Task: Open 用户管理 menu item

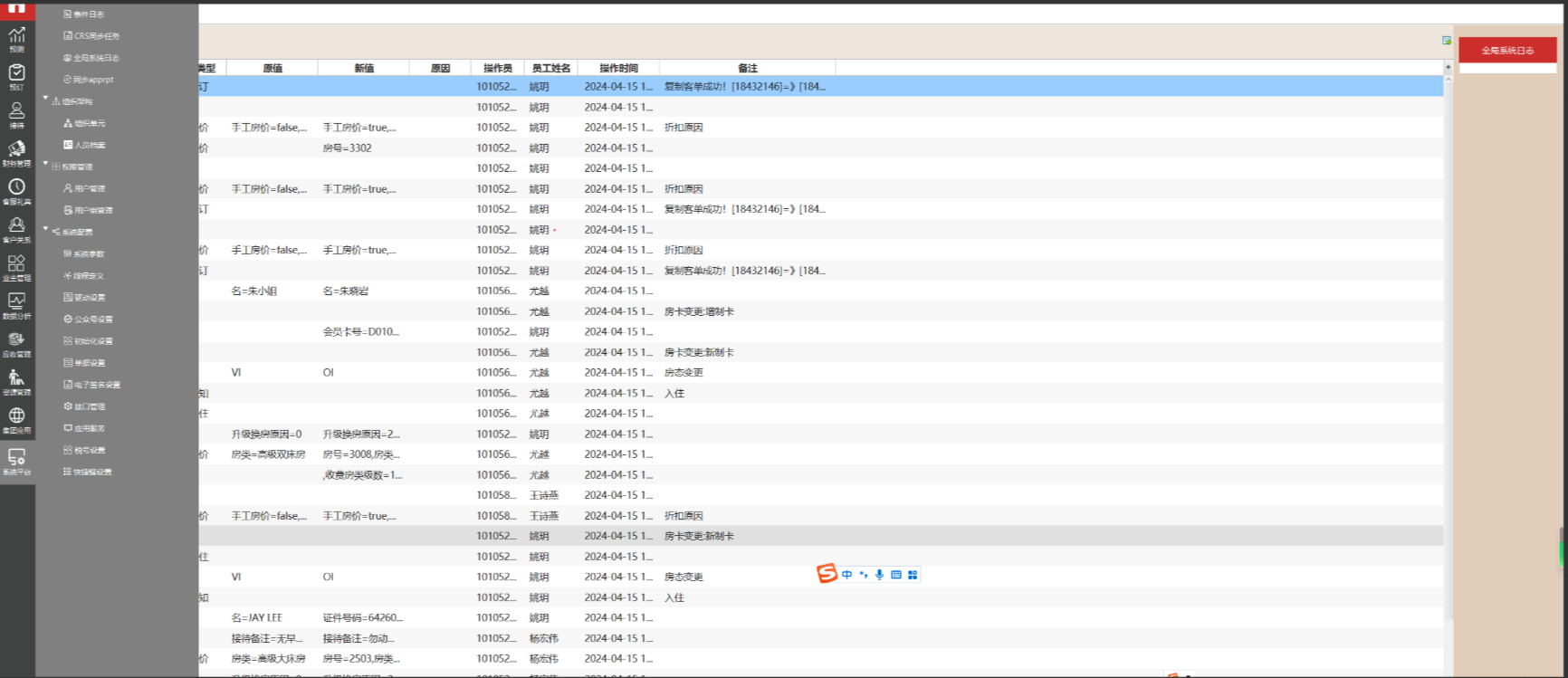Action: point(89,188)
